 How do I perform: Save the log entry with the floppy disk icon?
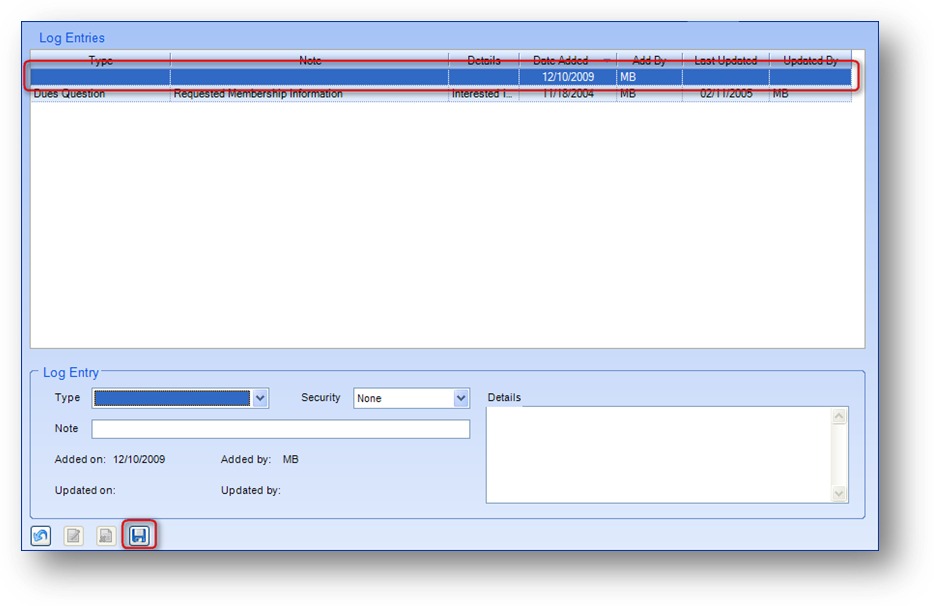pos(139,535)
